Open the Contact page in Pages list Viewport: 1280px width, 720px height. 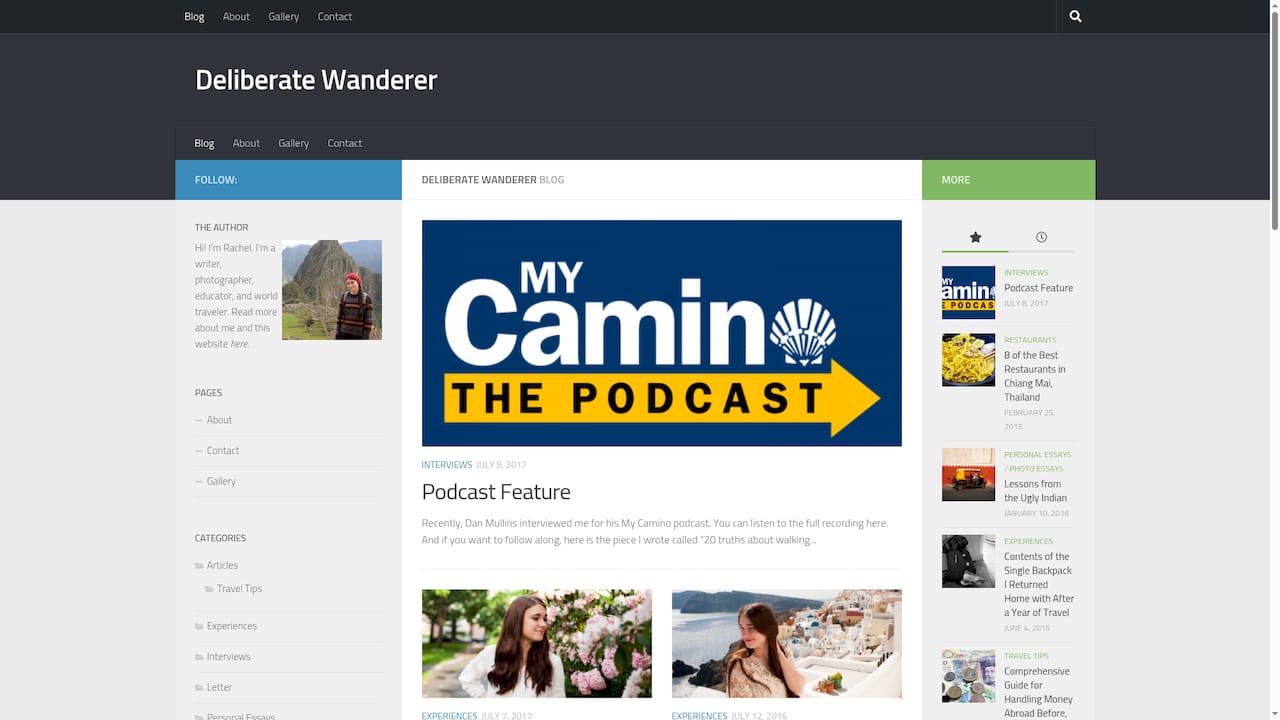223,451
